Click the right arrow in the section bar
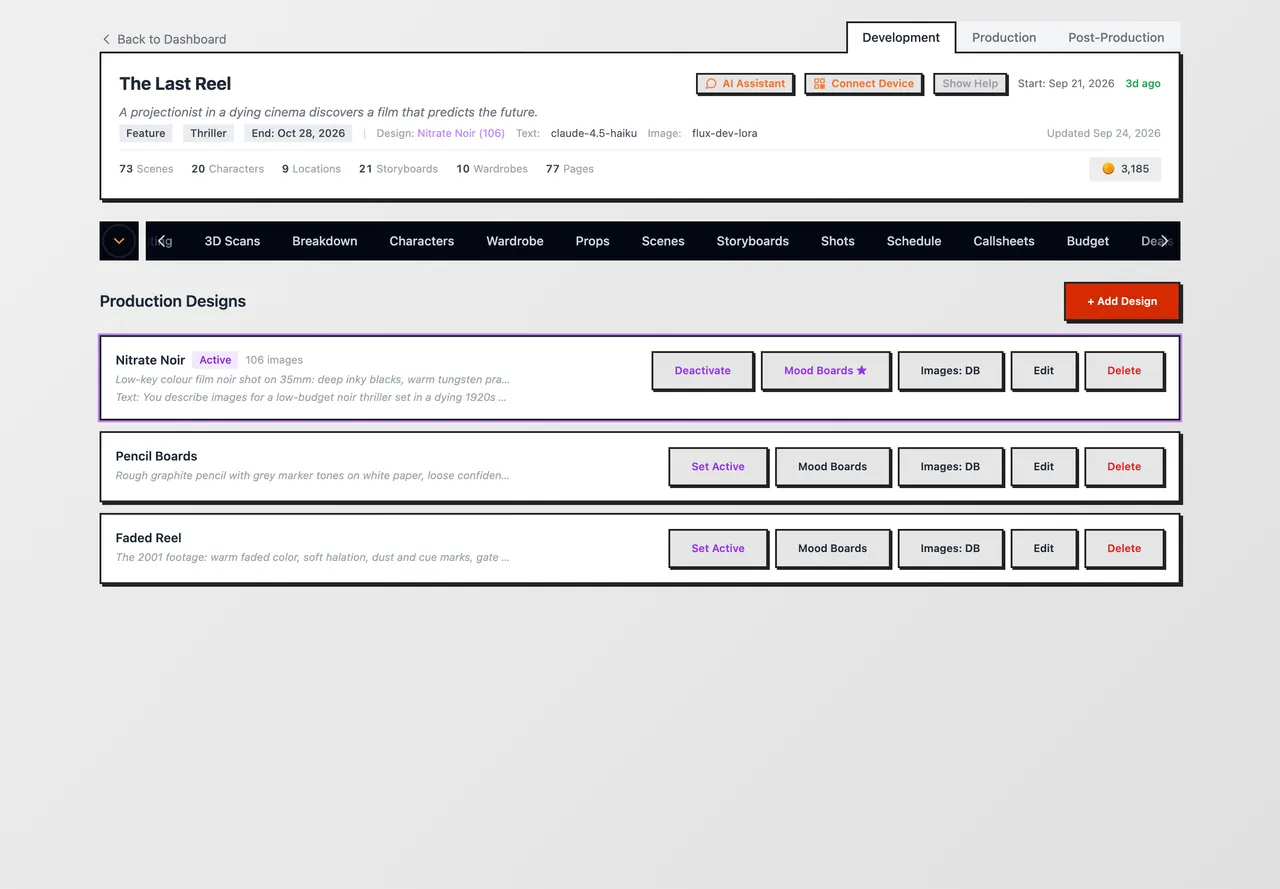Image resolution: width=1280 pixels, height=889 pixels. (x=1164, y=241)
